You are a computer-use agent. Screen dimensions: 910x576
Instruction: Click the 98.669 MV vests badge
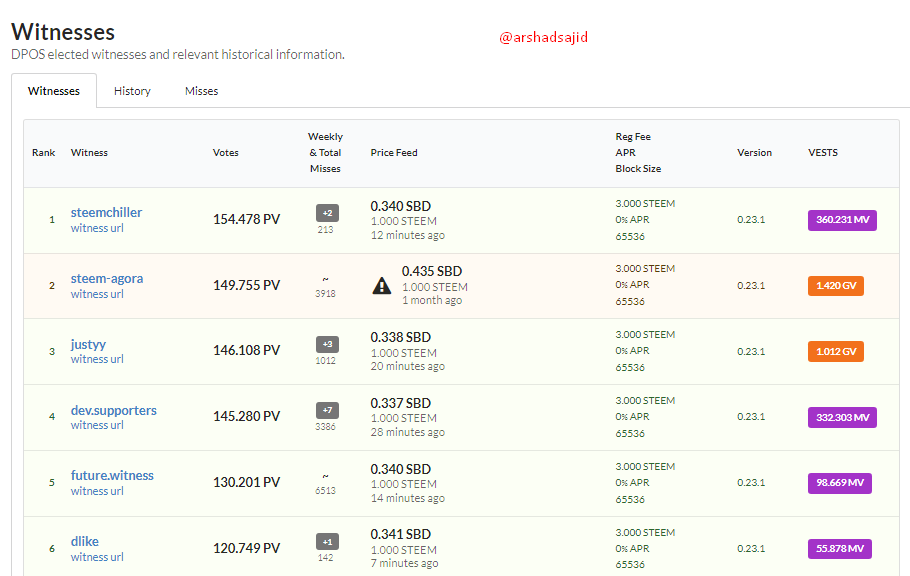(840, 483)
